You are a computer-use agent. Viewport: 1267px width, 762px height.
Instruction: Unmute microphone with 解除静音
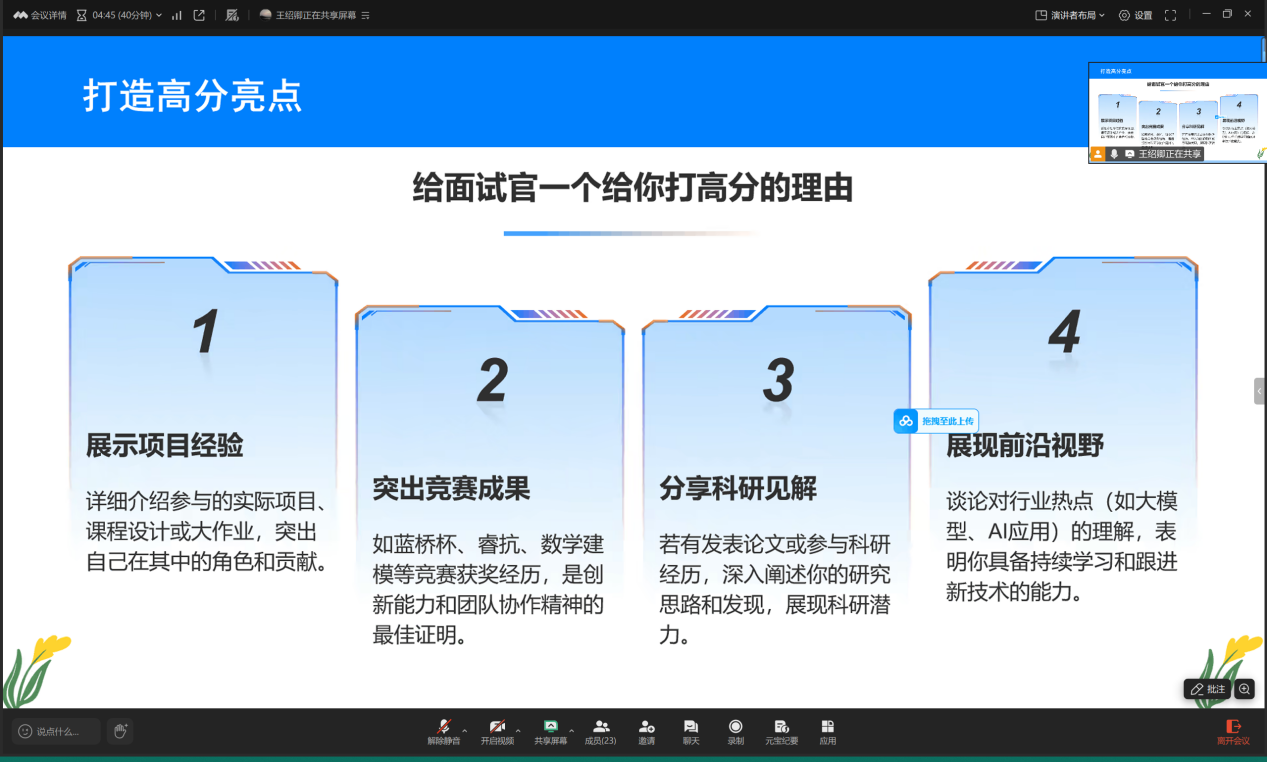pos(443,731)
